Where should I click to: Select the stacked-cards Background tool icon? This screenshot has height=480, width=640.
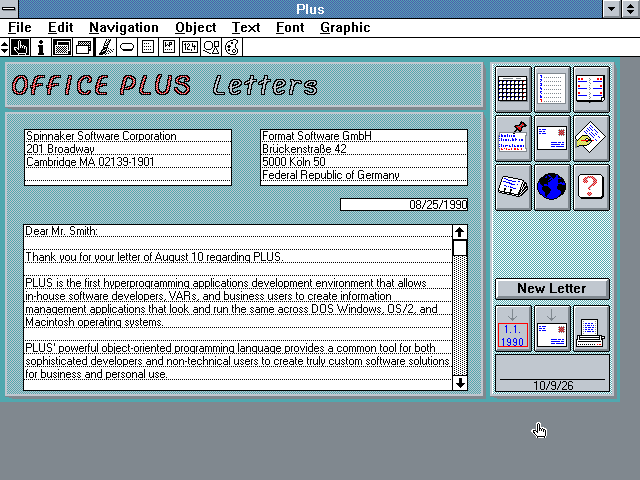(84, 47)
